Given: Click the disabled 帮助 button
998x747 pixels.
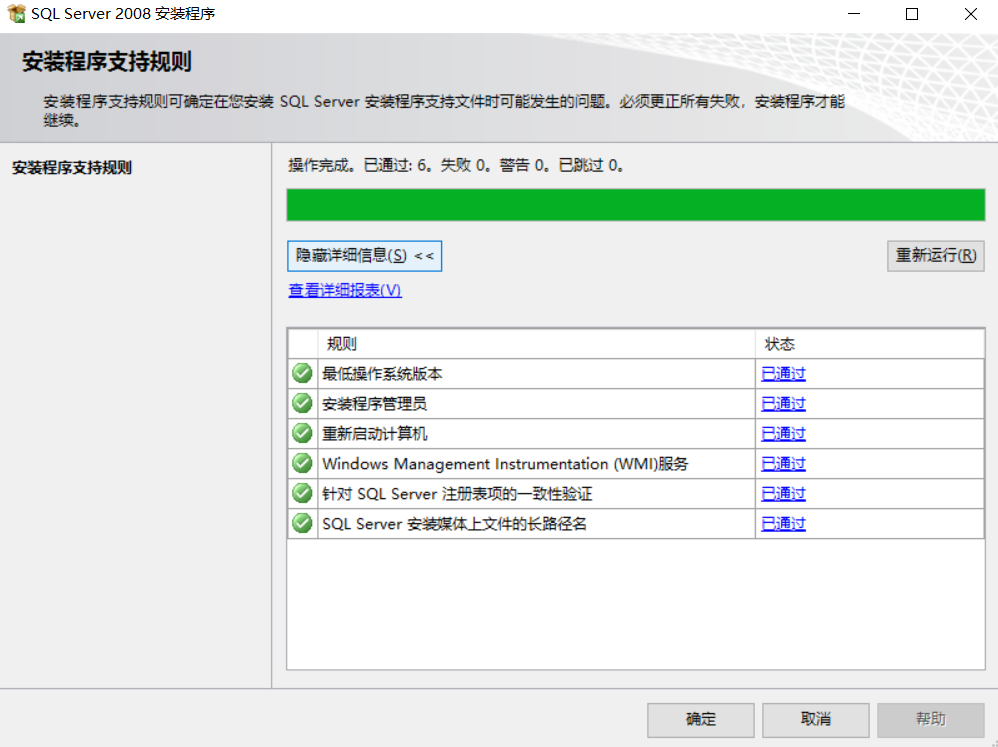Looking at the screenshot, I should [930, 719].
